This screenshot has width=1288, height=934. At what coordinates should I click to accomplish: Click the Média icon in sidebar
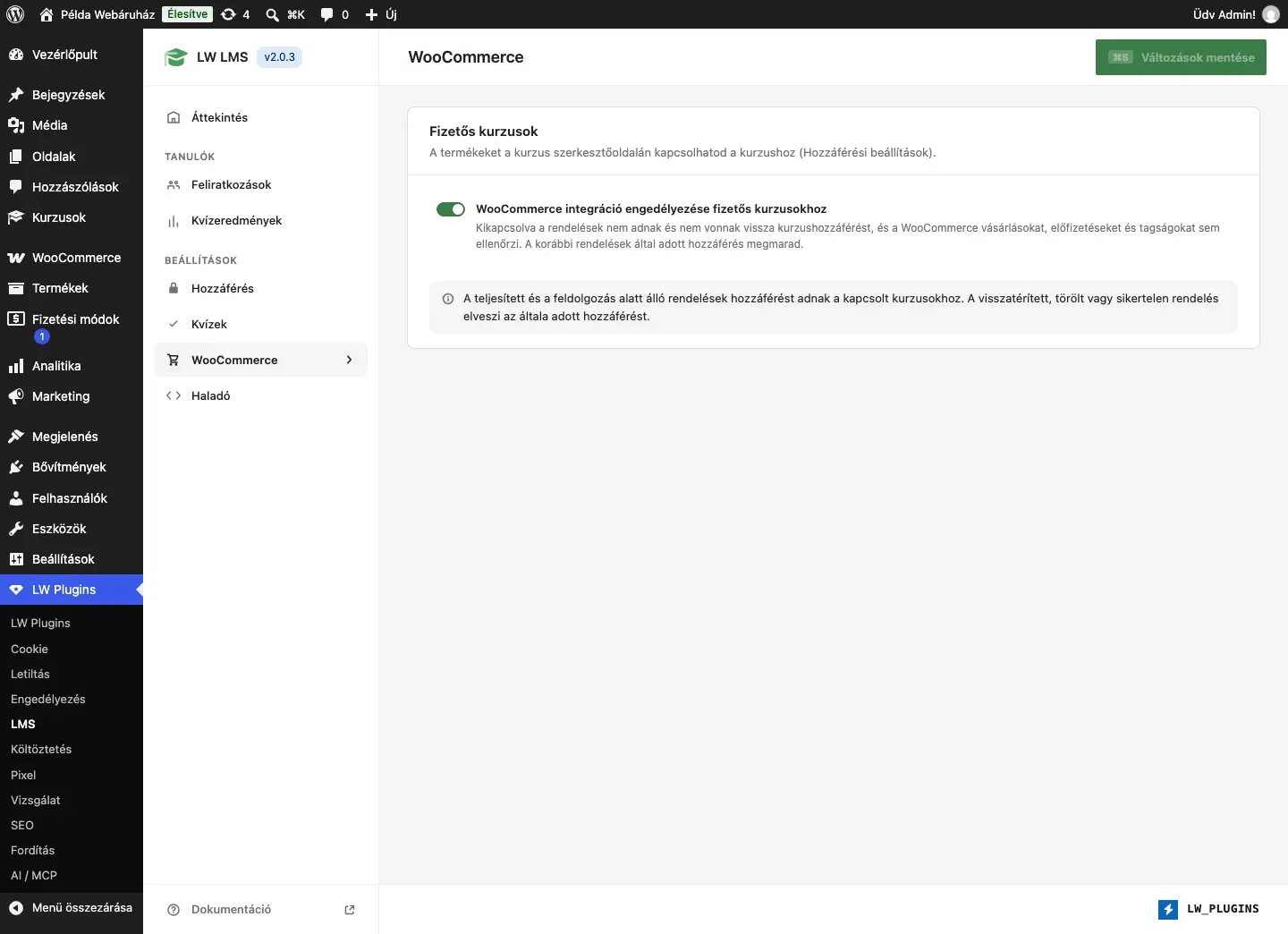pyautogui.click(x=16, y=125)
